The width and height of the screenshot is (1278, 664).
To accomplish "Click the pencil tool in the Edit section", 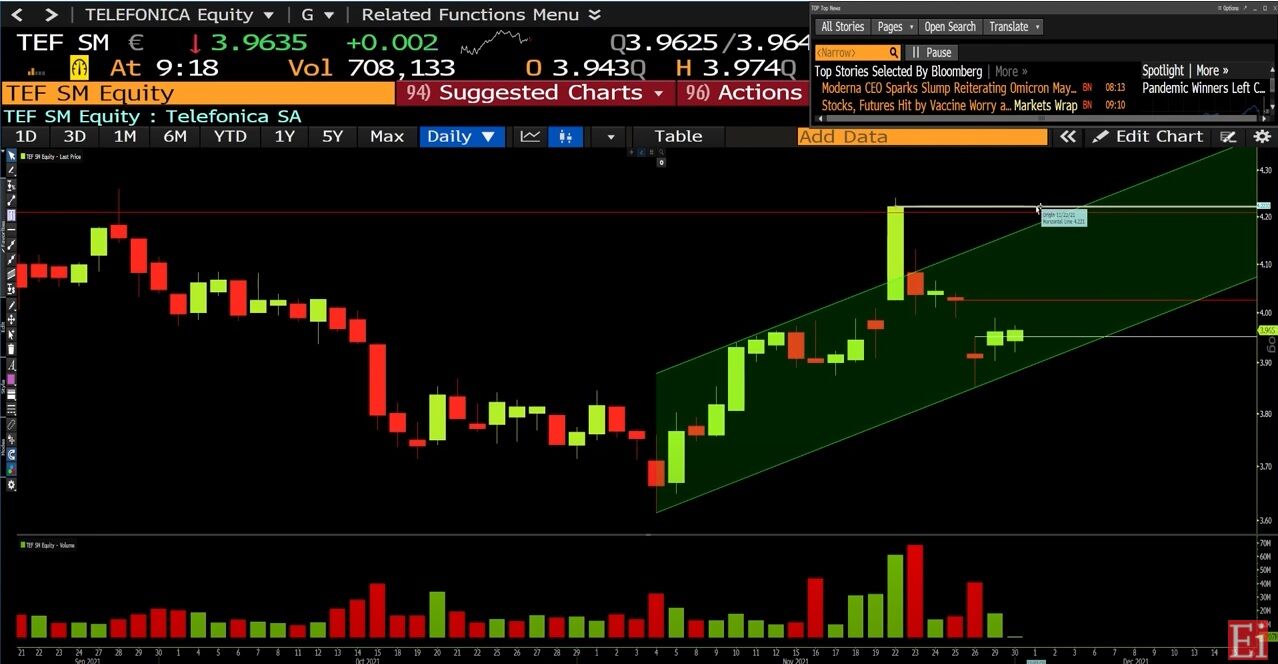I will (12, 304).
